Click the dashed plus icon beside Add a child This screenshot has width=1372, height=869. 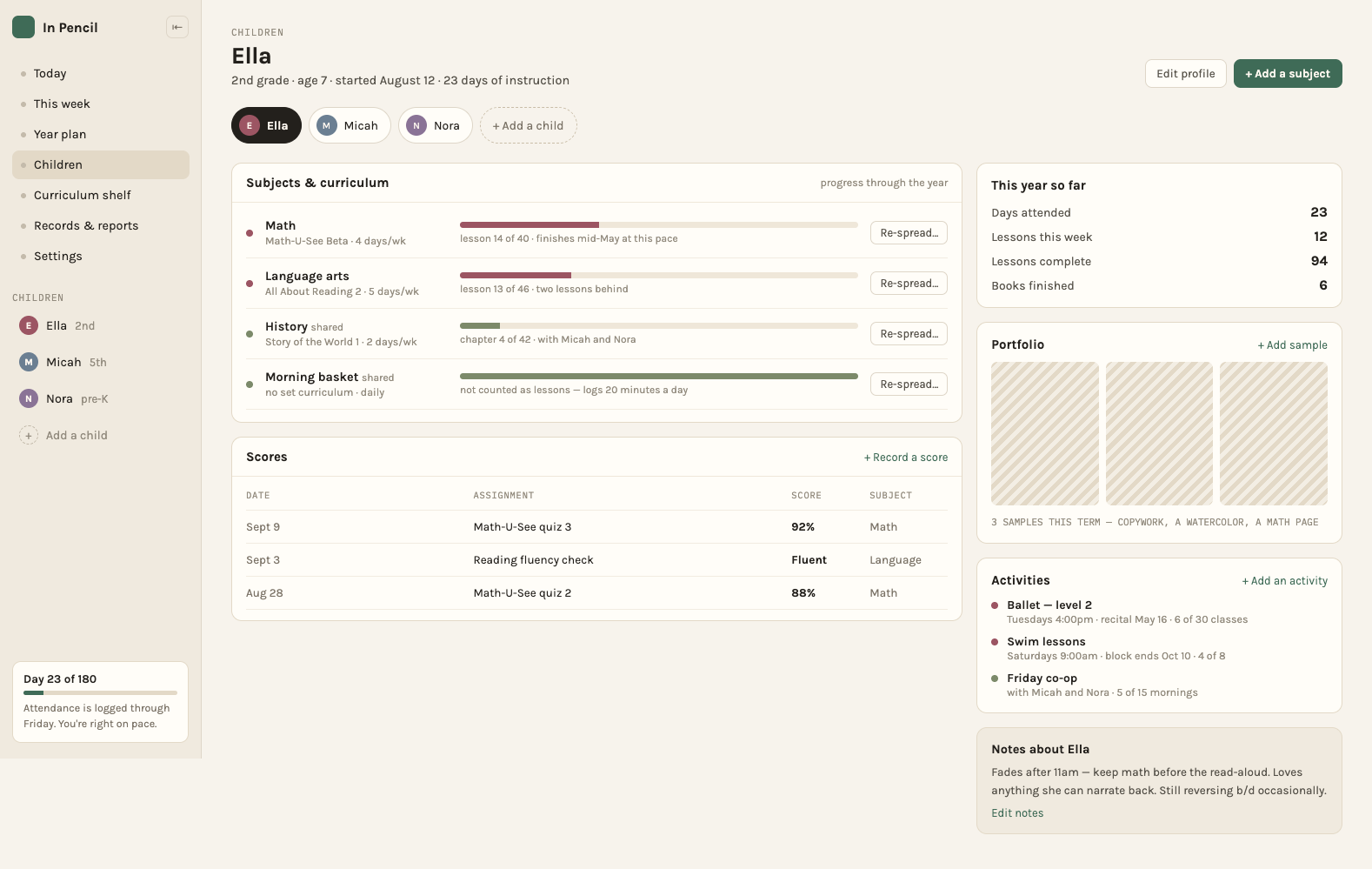click(29, 435)
